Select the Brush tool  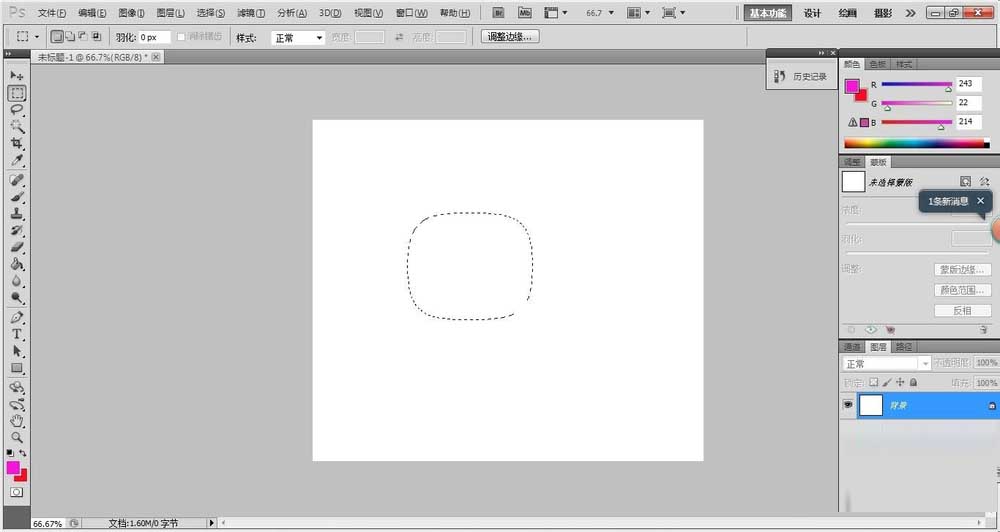pos(17,196)
